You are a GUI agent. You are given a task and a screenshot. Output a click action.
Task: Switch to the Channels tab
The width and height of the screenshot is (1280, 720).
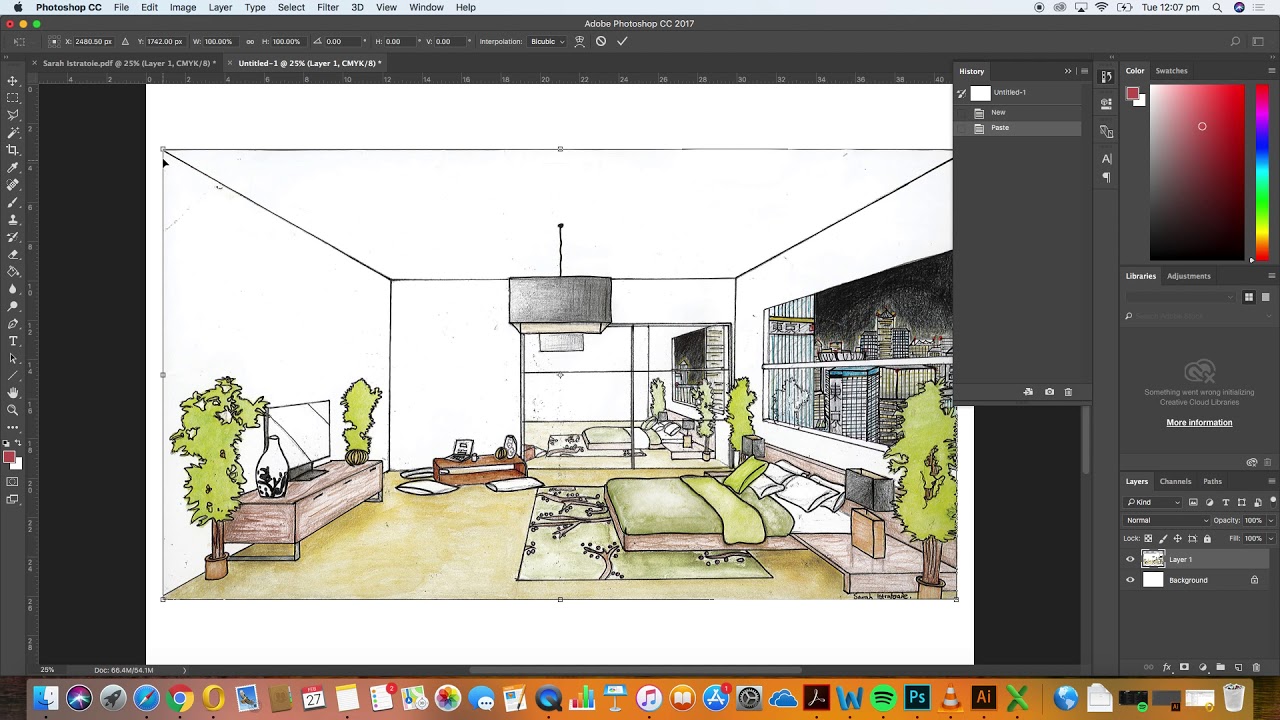(1175, 482)
